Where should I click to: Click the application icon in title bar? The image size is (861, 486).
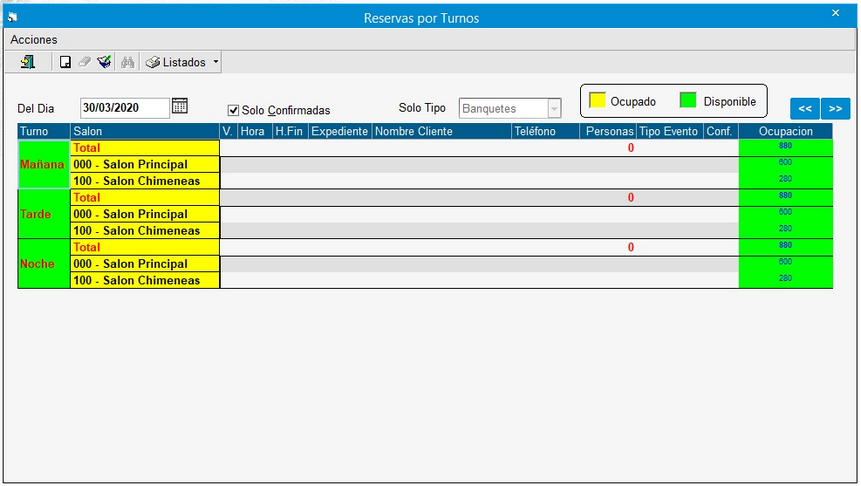(12, 17)
